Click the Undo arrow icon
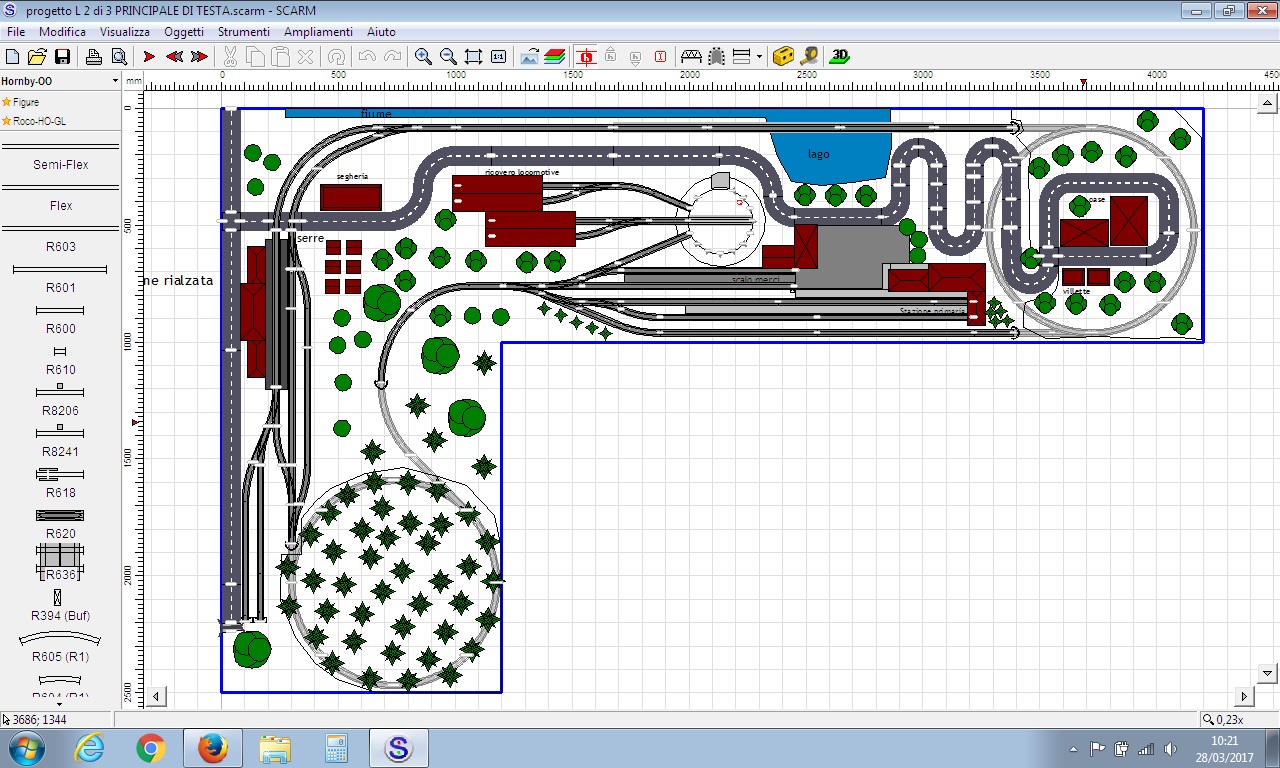This screenshot has width=1280, height=768. [x=367, y=57]
